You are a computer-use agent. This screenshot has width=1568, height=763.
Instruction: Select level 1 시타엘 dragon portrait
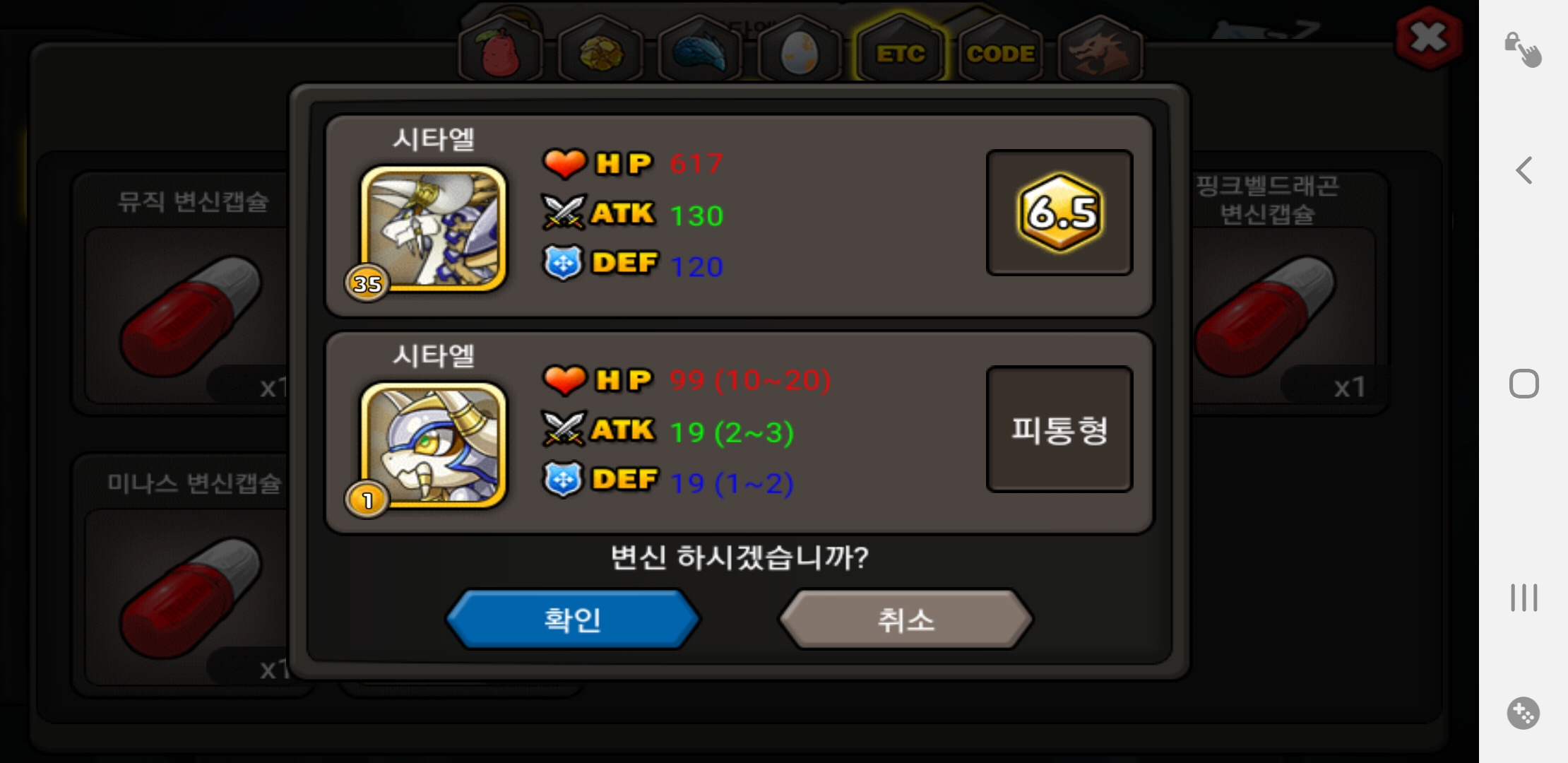click(x=433, y=445)
